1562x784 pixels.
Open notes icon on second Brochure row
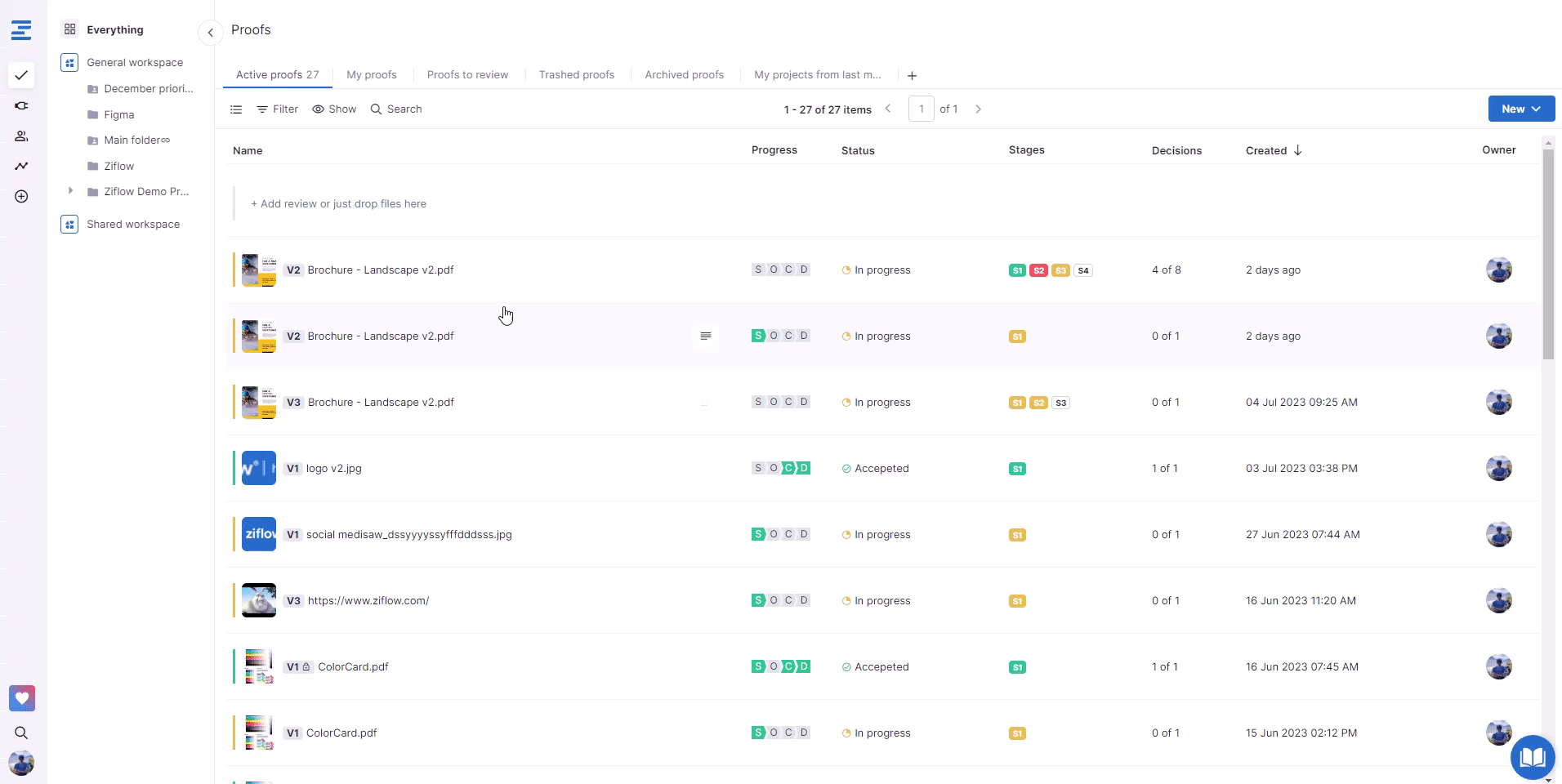coord(706,336)
